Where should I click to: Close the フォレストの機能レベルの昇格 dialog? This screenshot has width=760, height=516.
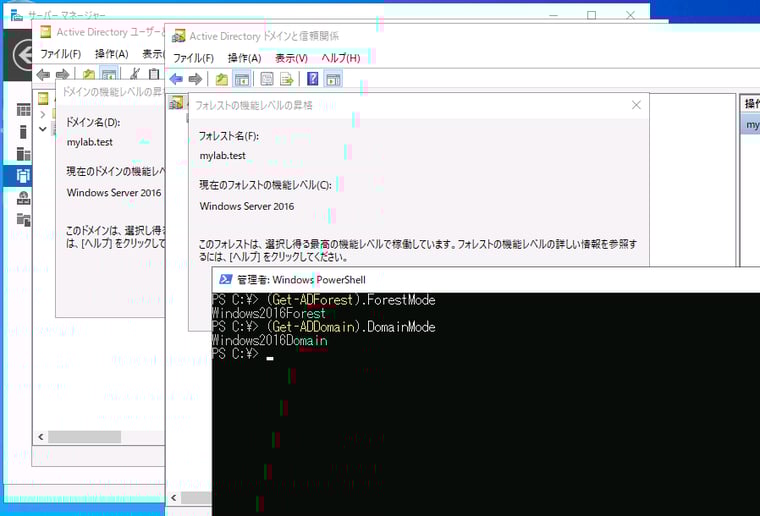pyautogui.click(x=636, y=105)
